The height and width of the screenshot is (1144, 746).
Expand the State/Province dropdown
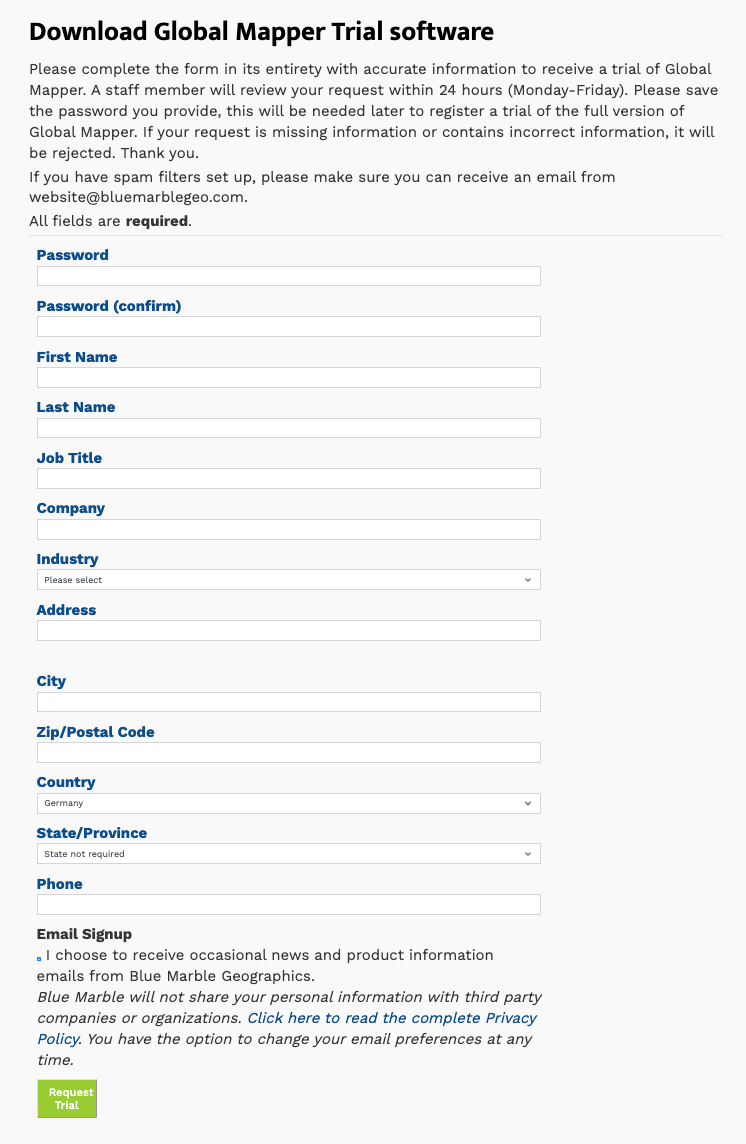[288, 854]
